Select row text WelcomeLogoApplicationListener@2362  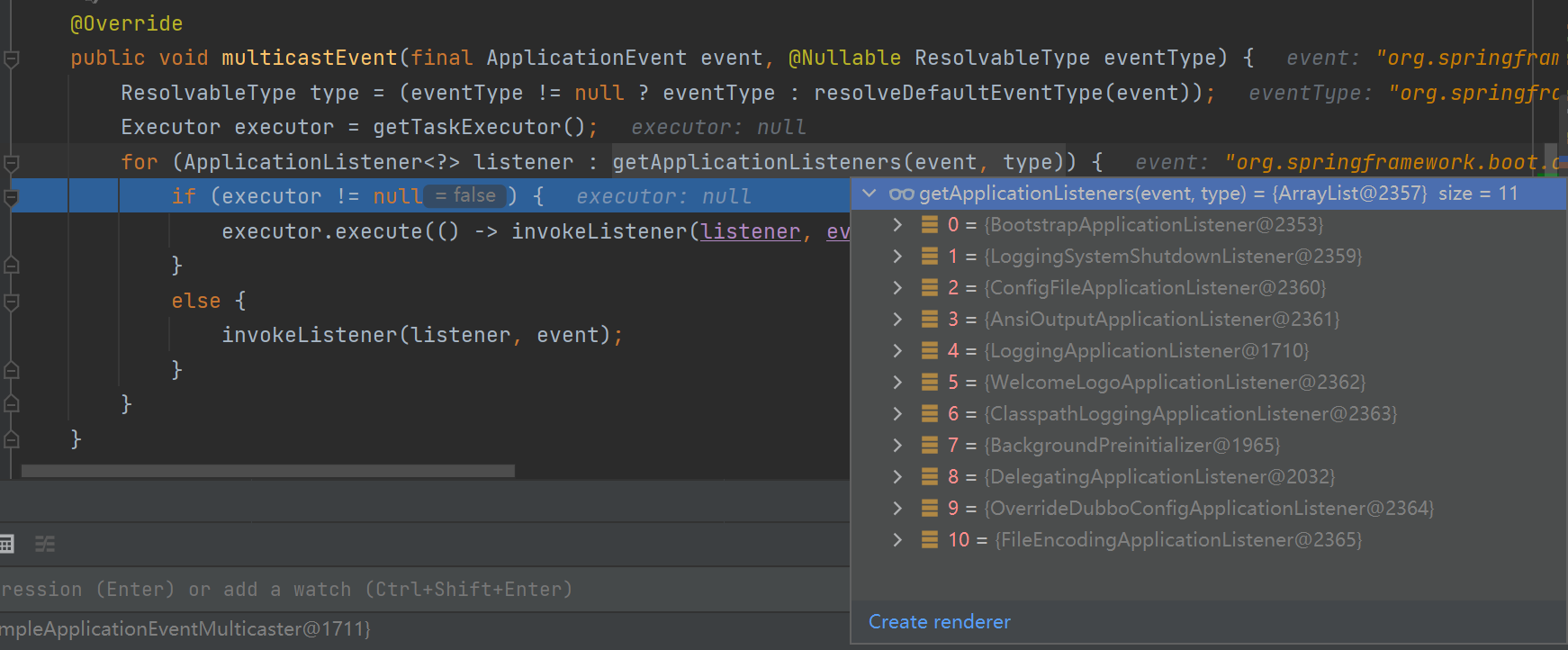[x=1175, y=383]
